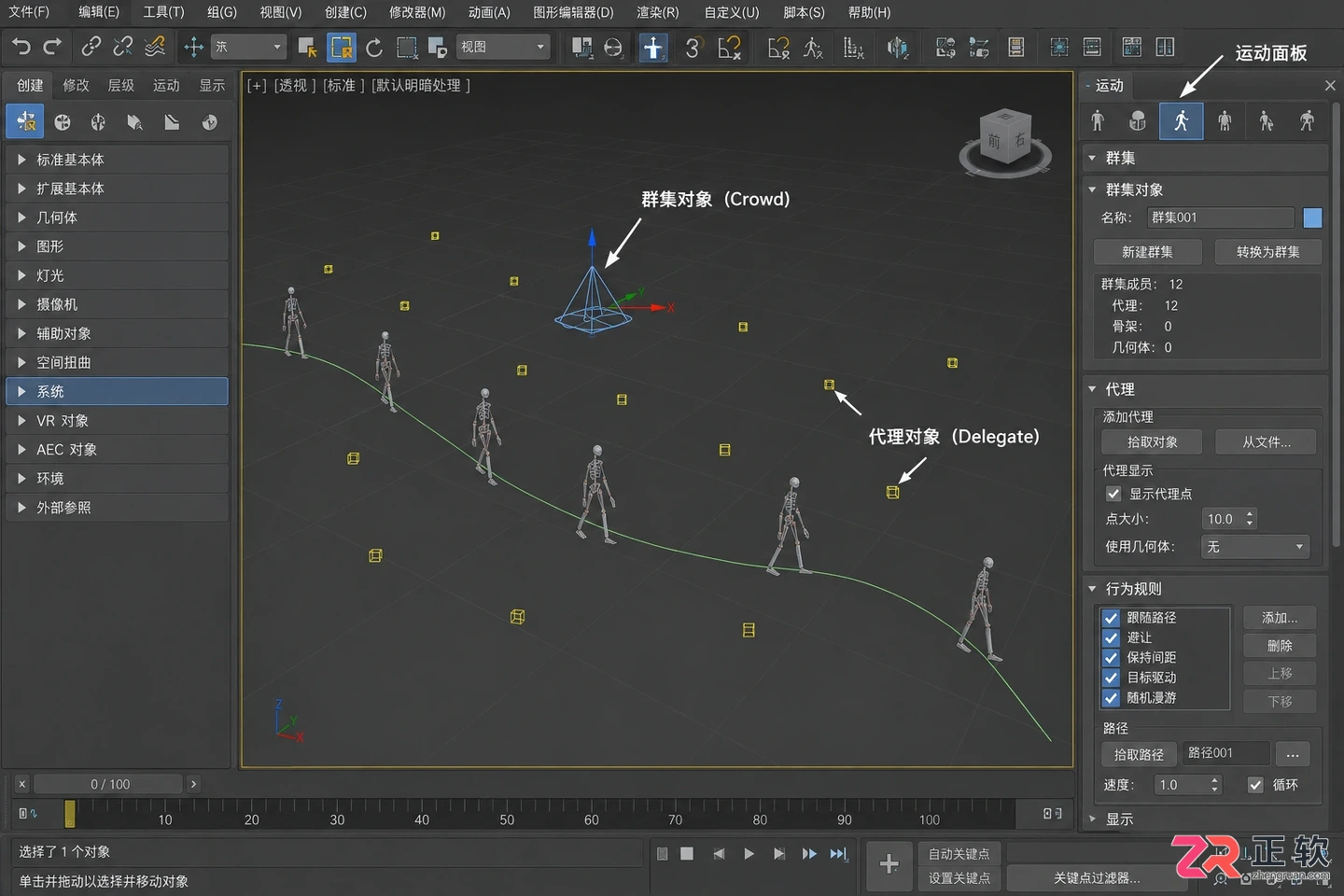Jump to the end frame

839,853
